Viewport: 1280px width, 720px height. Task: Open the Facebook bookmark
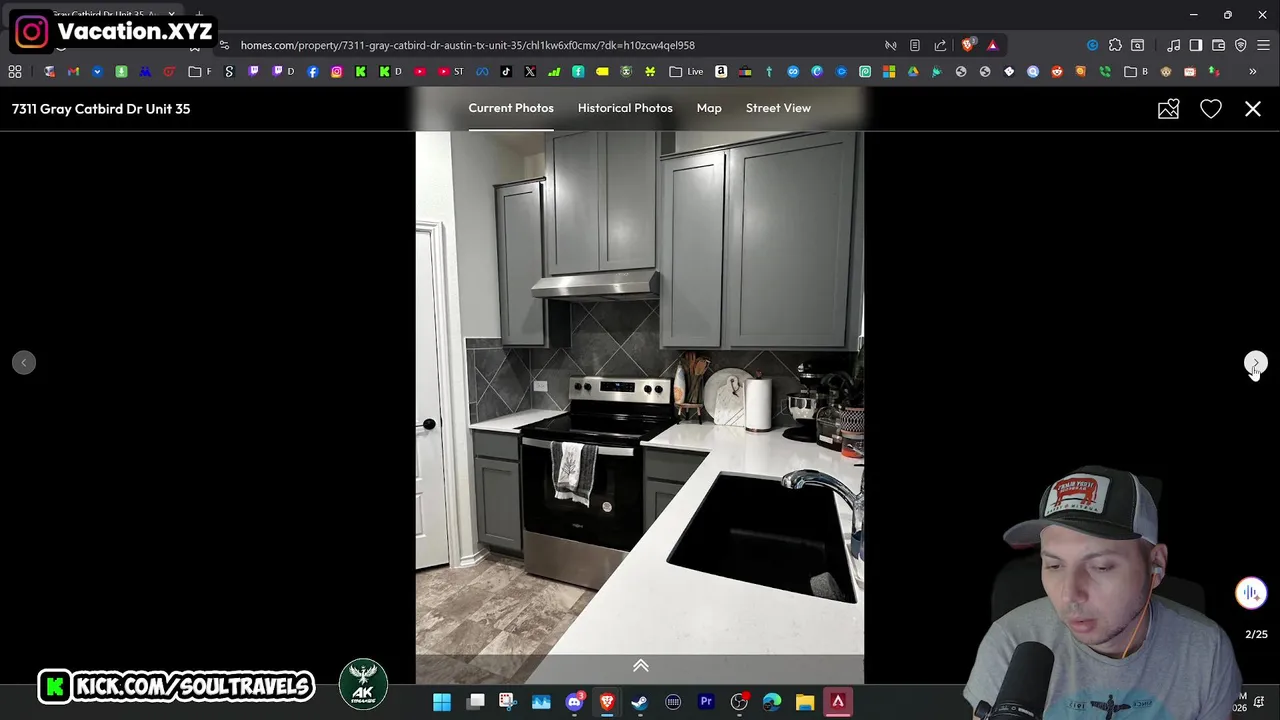click(313, 72)
